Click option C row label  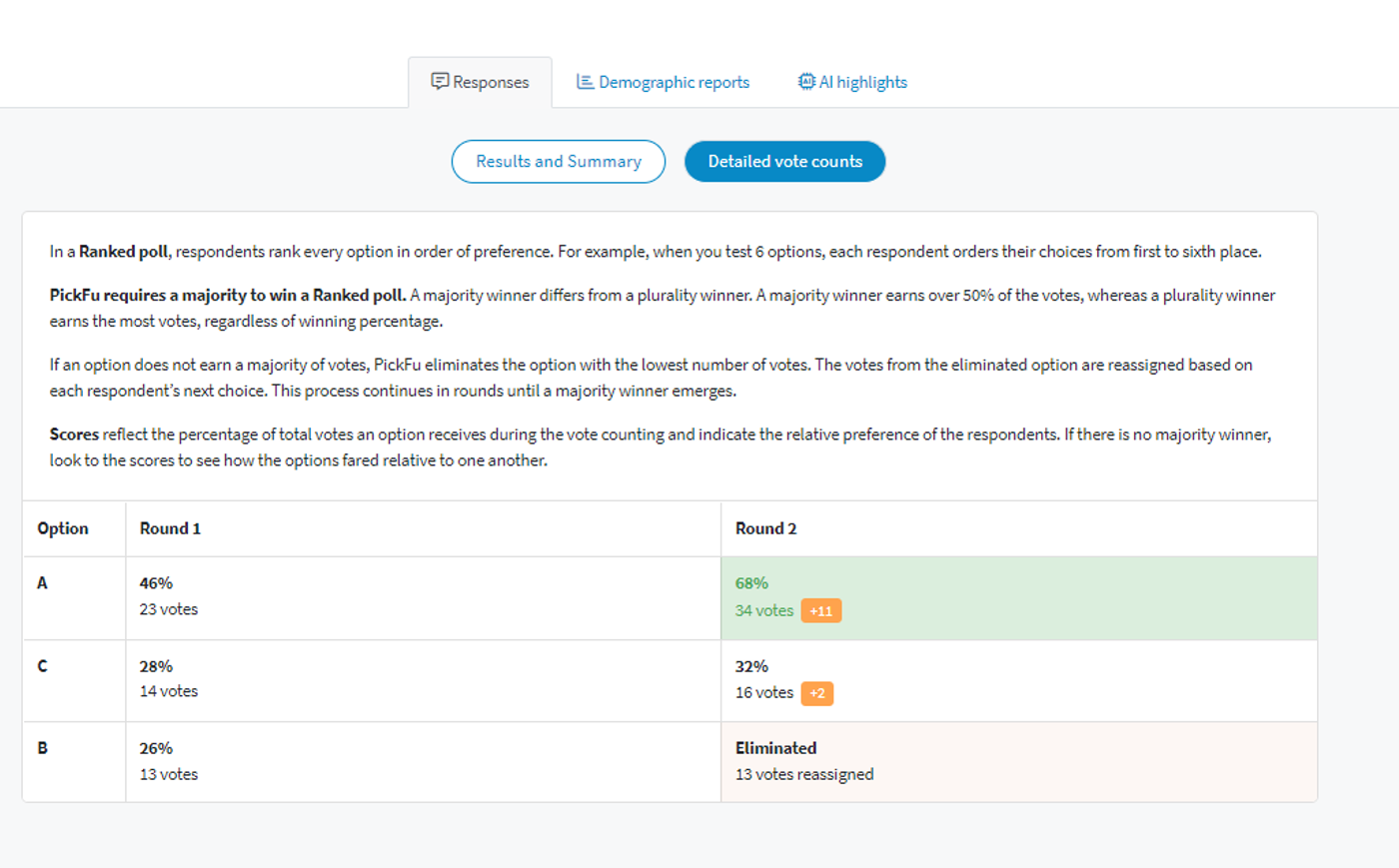[42, 666]
